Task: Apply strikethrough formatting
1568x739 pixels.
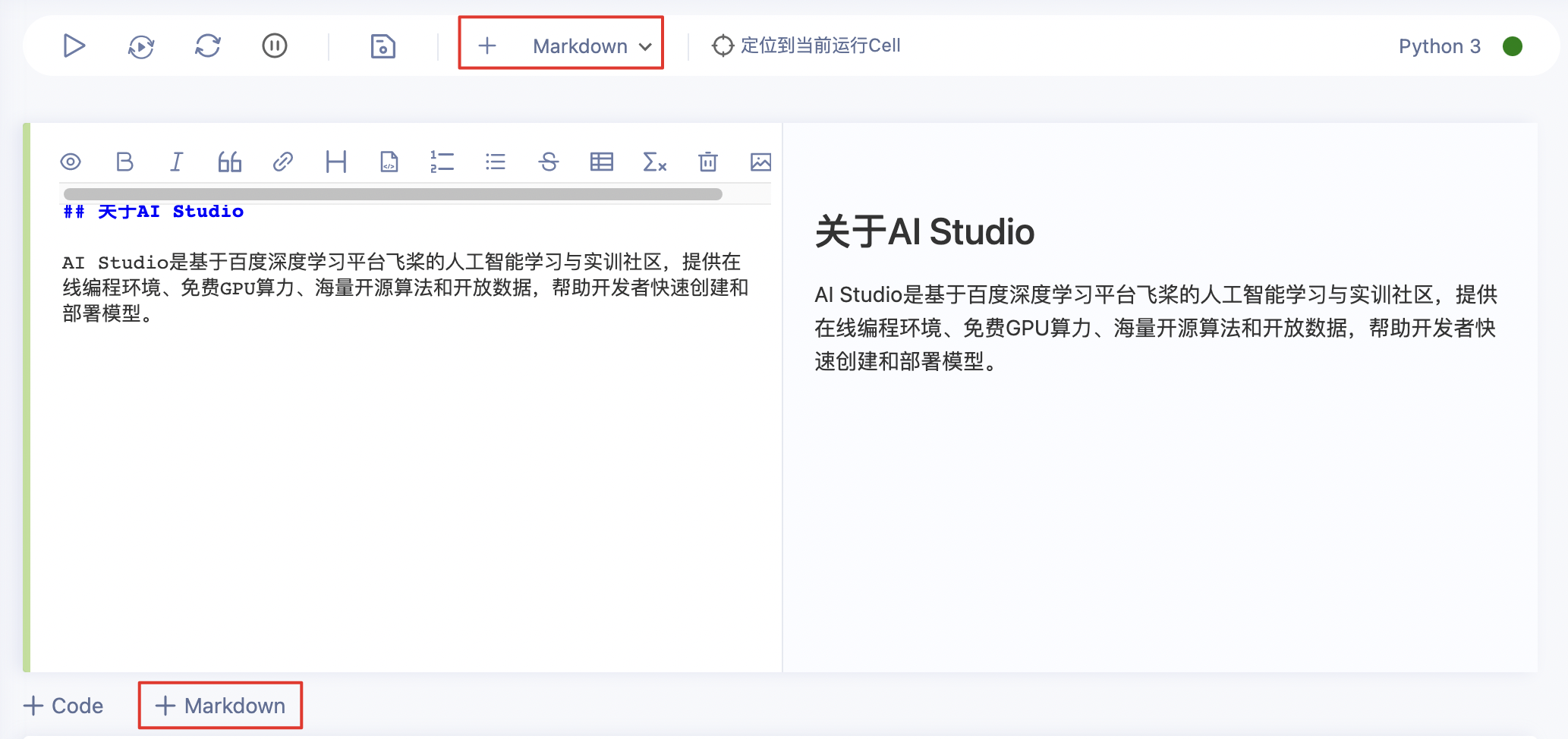Action: click(549, 162)
